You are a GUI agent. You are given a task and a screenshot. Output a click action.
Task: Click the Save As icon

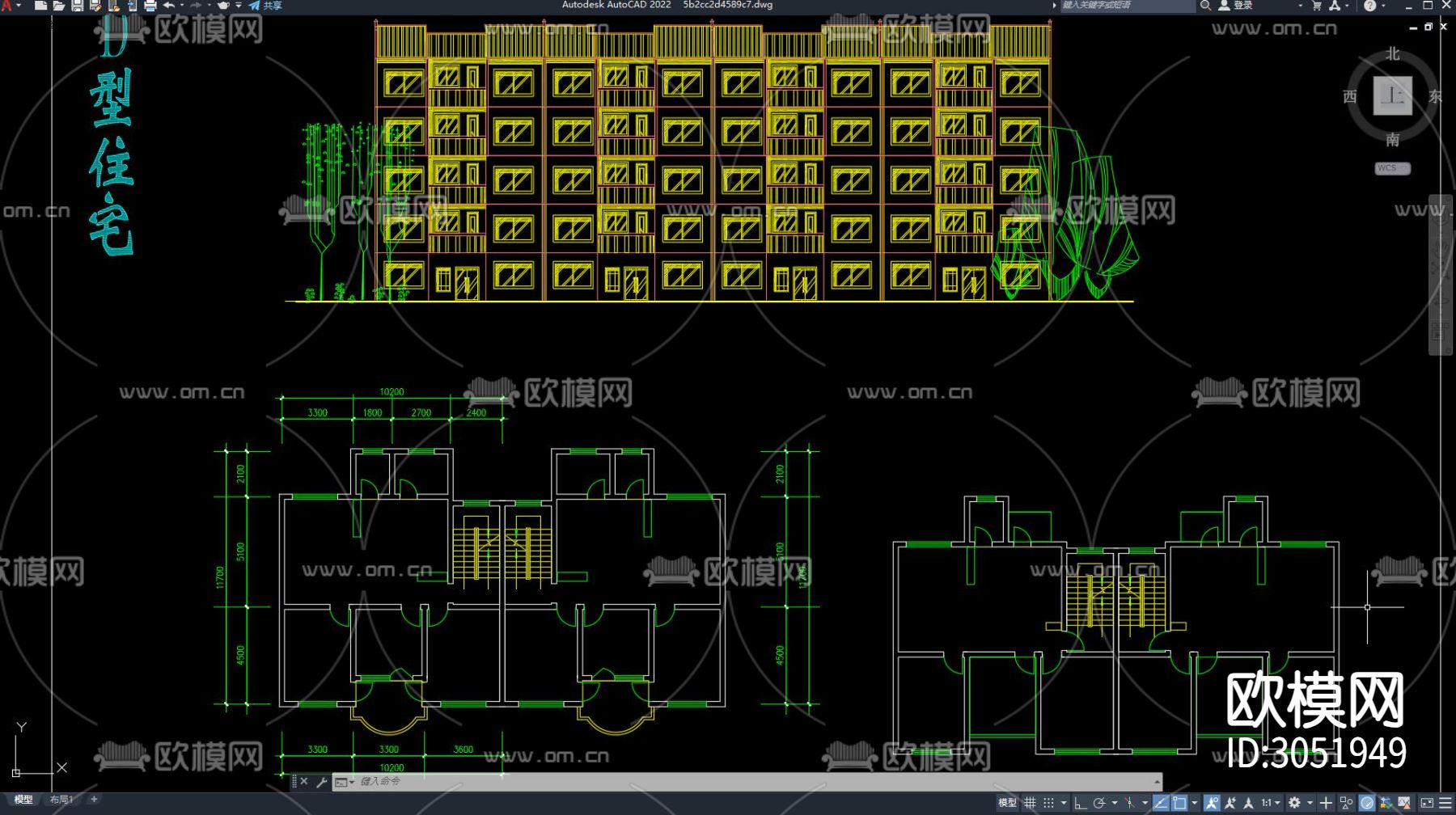point(95,6)
